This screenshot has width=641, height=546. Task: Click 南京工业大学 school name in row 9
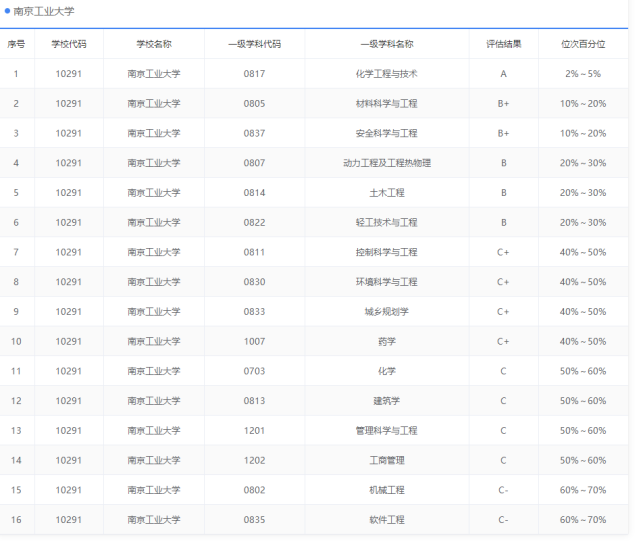(x=154, y=312)
